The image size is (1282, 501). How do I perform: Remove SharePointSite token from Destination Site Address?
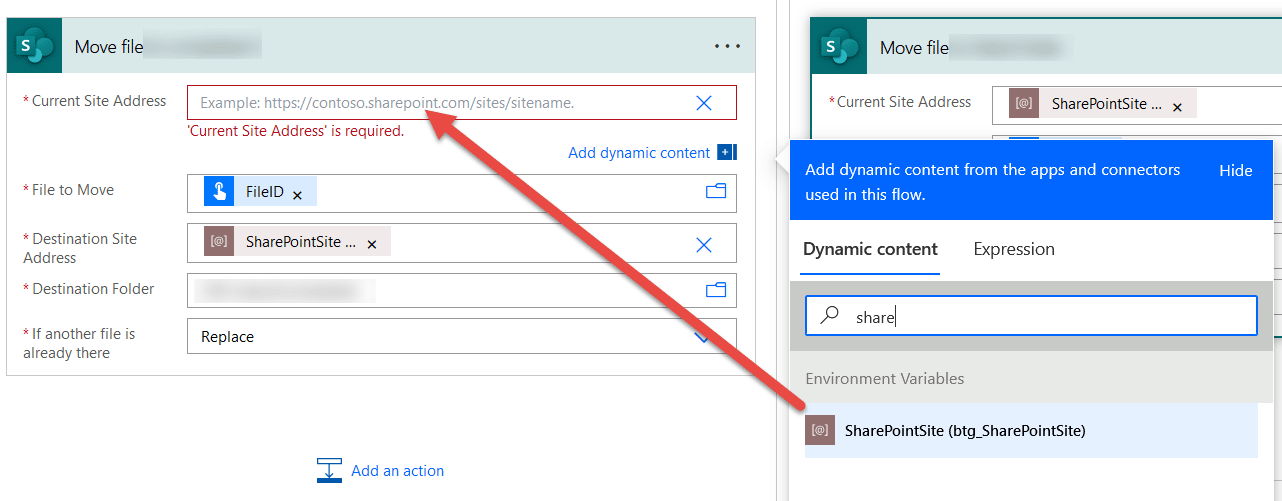(x=372, y=245)
